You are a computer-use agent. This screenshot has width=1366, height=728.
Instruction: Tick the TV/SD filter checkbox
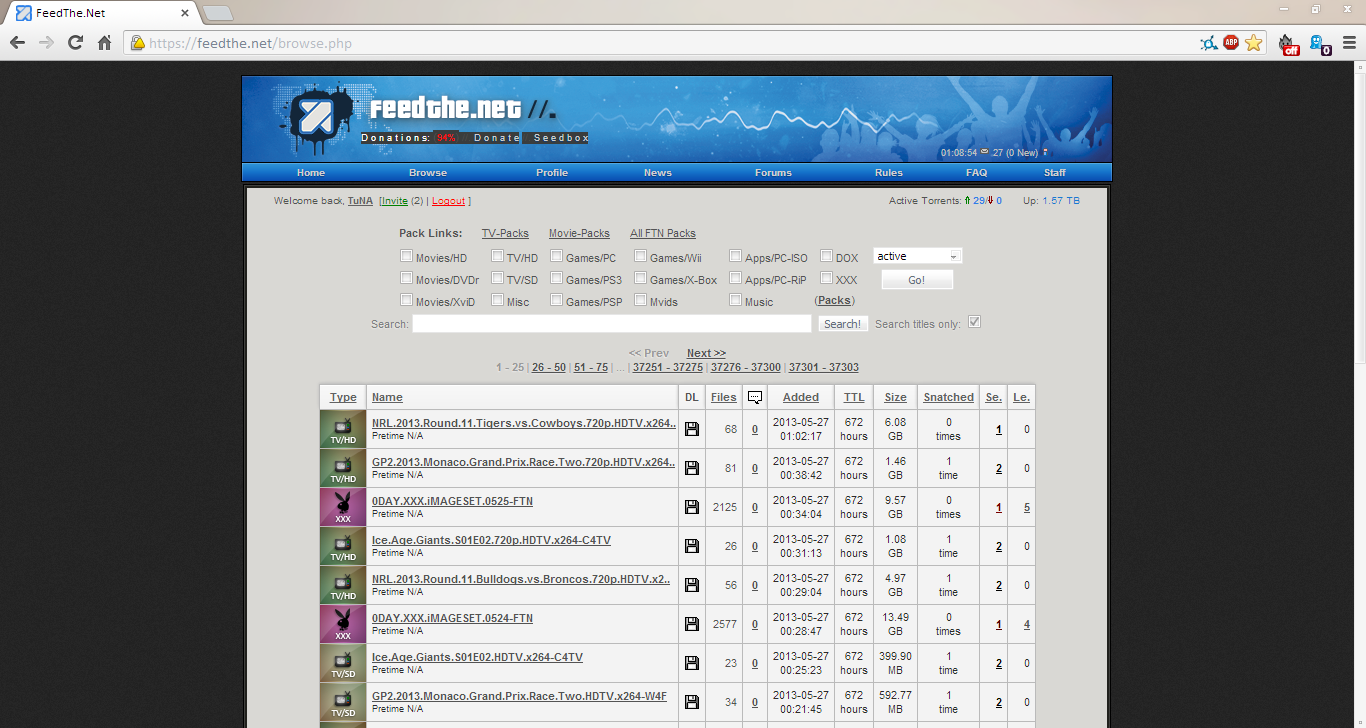tap(497, 278)
